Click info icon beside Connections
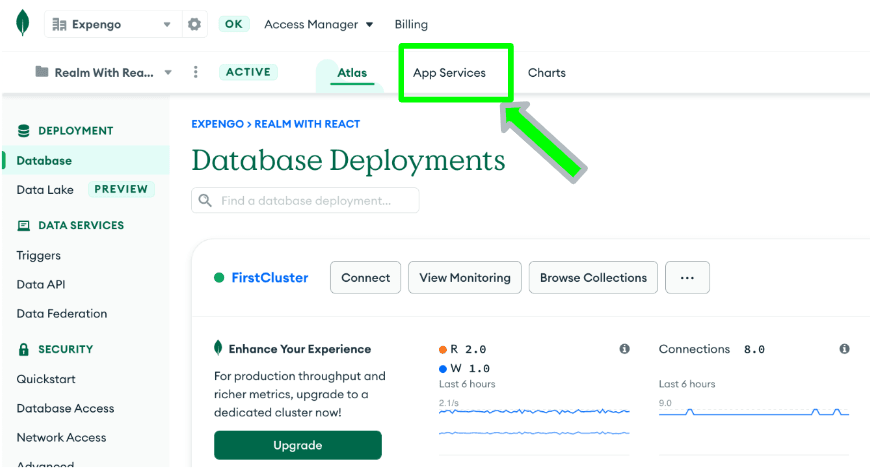The image size is (870, 469). click(844, 349)
